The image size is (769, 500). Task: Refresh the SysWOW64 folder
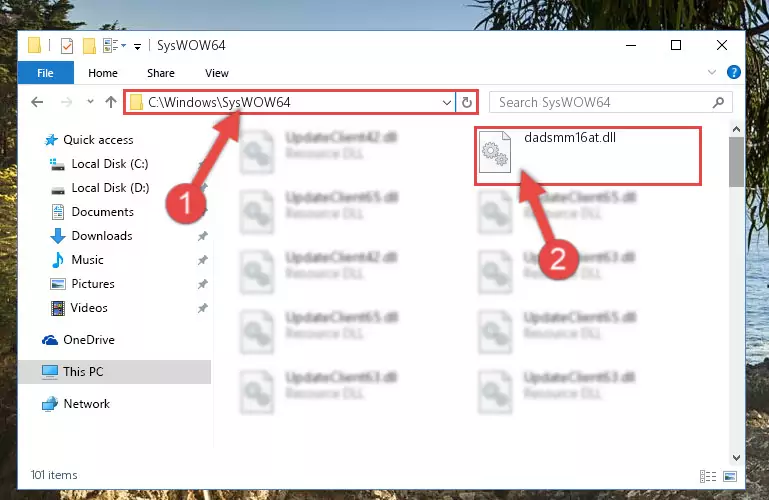466,102
